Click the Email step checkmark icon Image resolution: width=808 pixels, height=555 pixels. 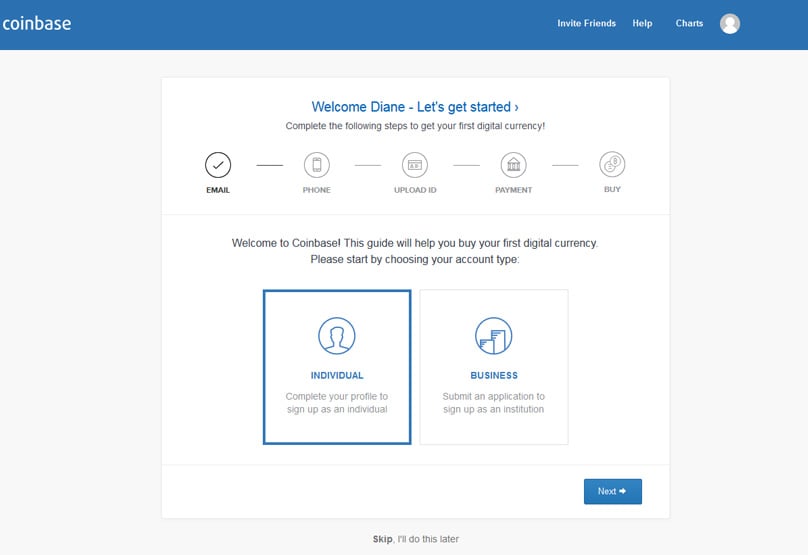tap(218, 165)
